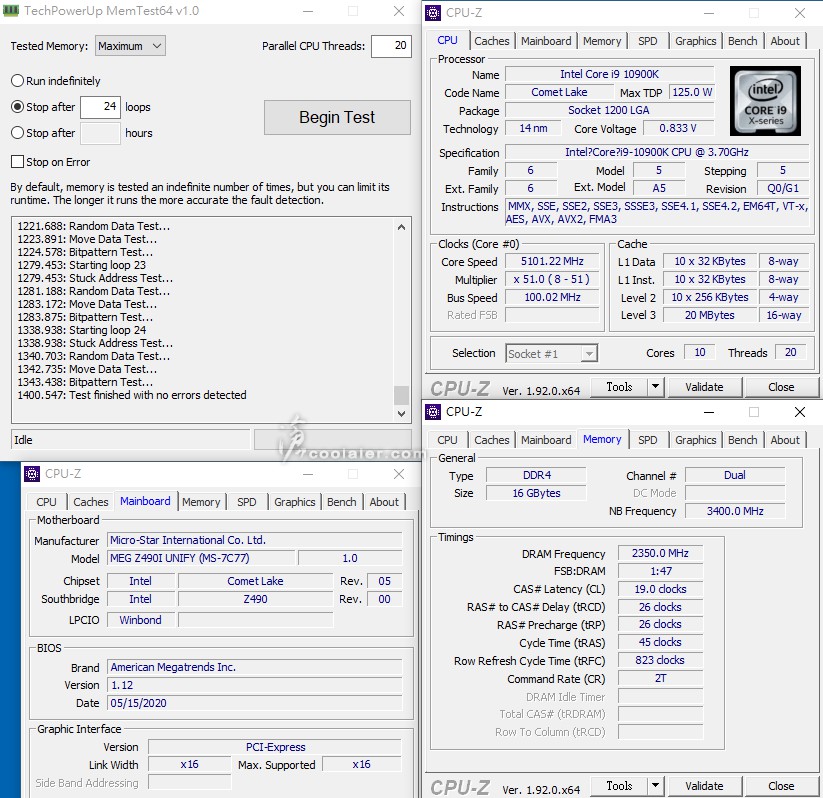The image size is (823, 798).
Task: Click the log scrollbar down arrow
Action: [x=401, y=414]
